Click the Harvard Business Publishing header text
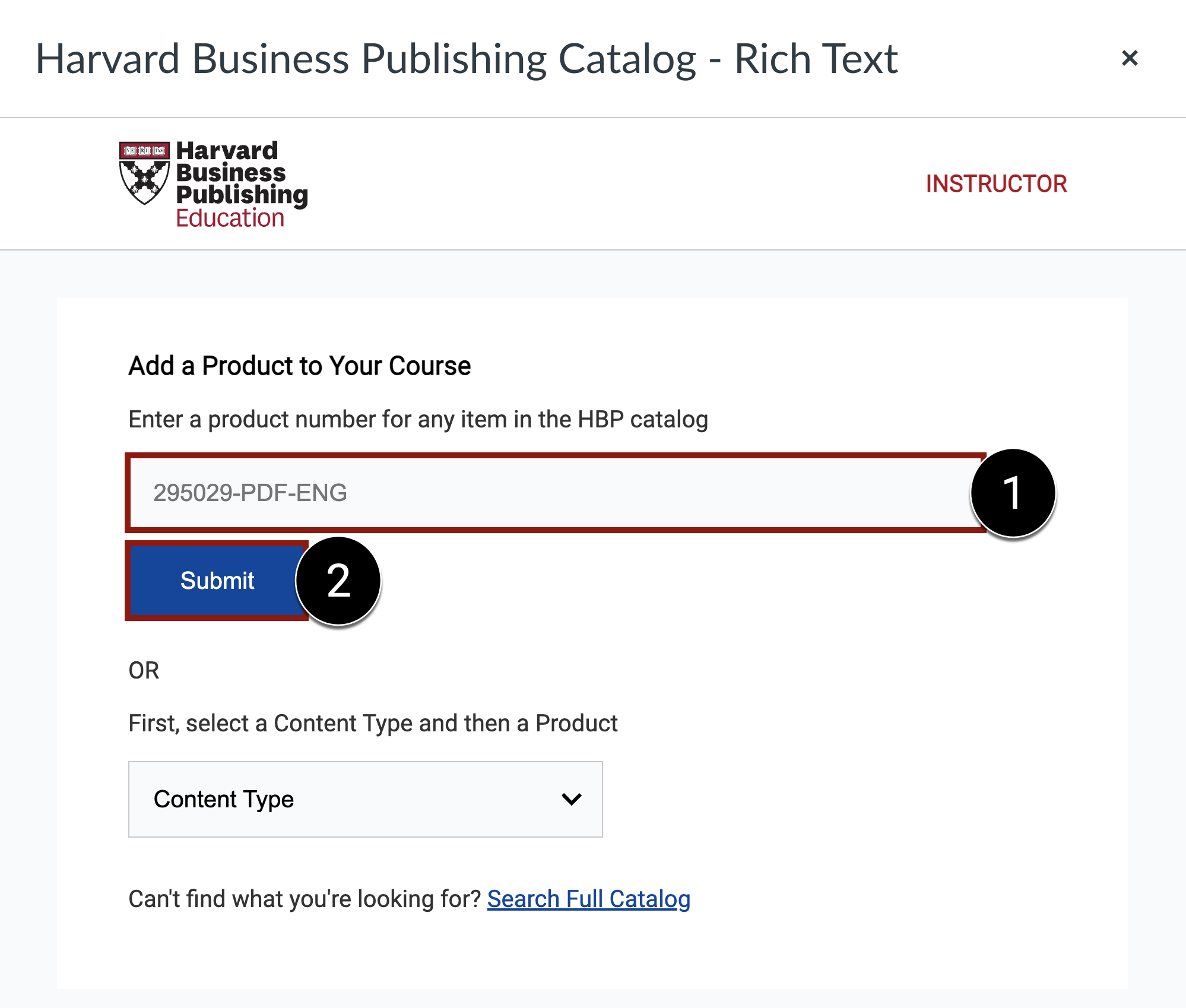This screenshot has height=1008, width=1186. (x=467, y=59)
